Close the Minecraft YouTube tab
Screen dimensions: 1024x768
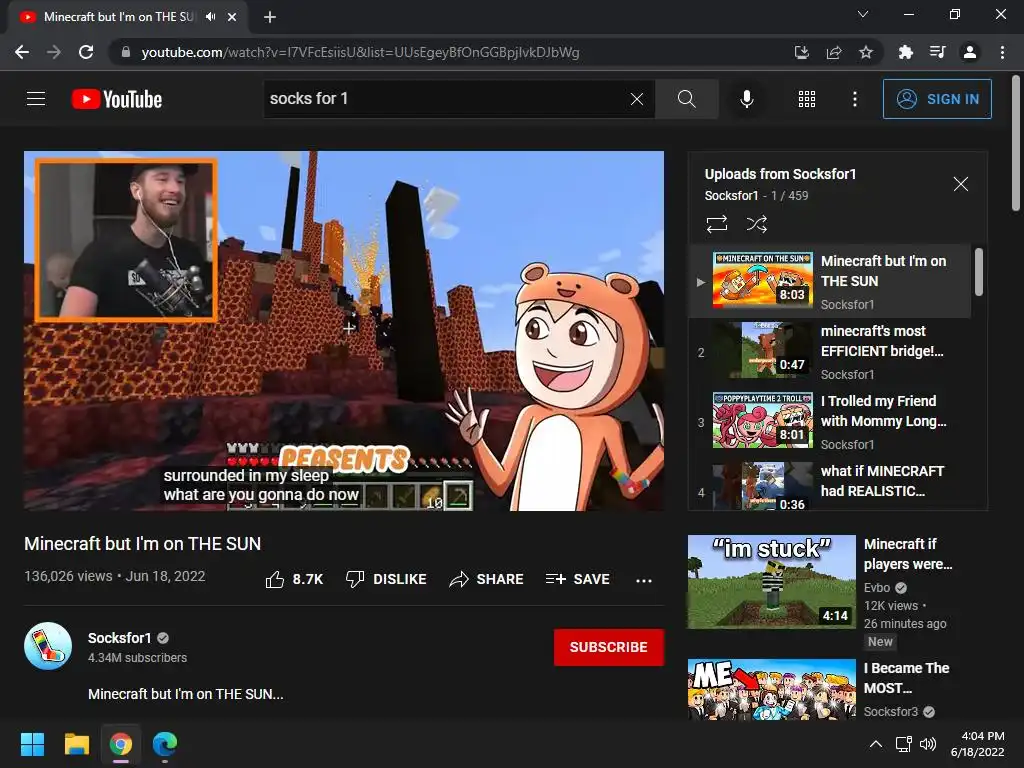[232, 17]
